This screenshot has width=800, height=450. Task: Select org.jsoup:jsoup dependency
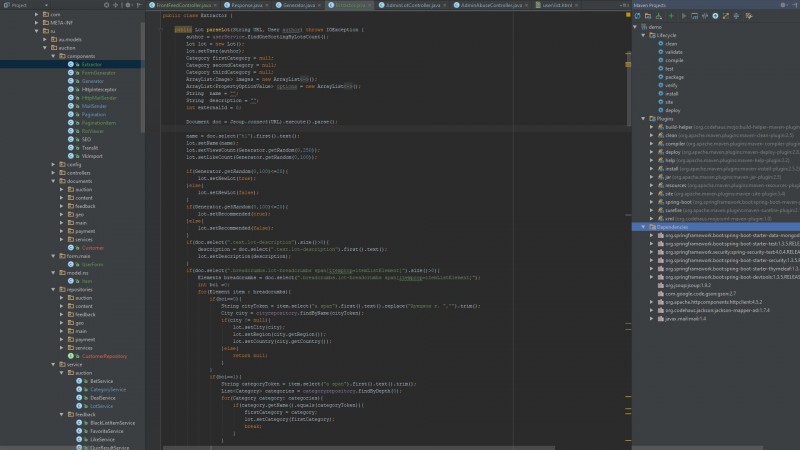(x=687, y=285)
